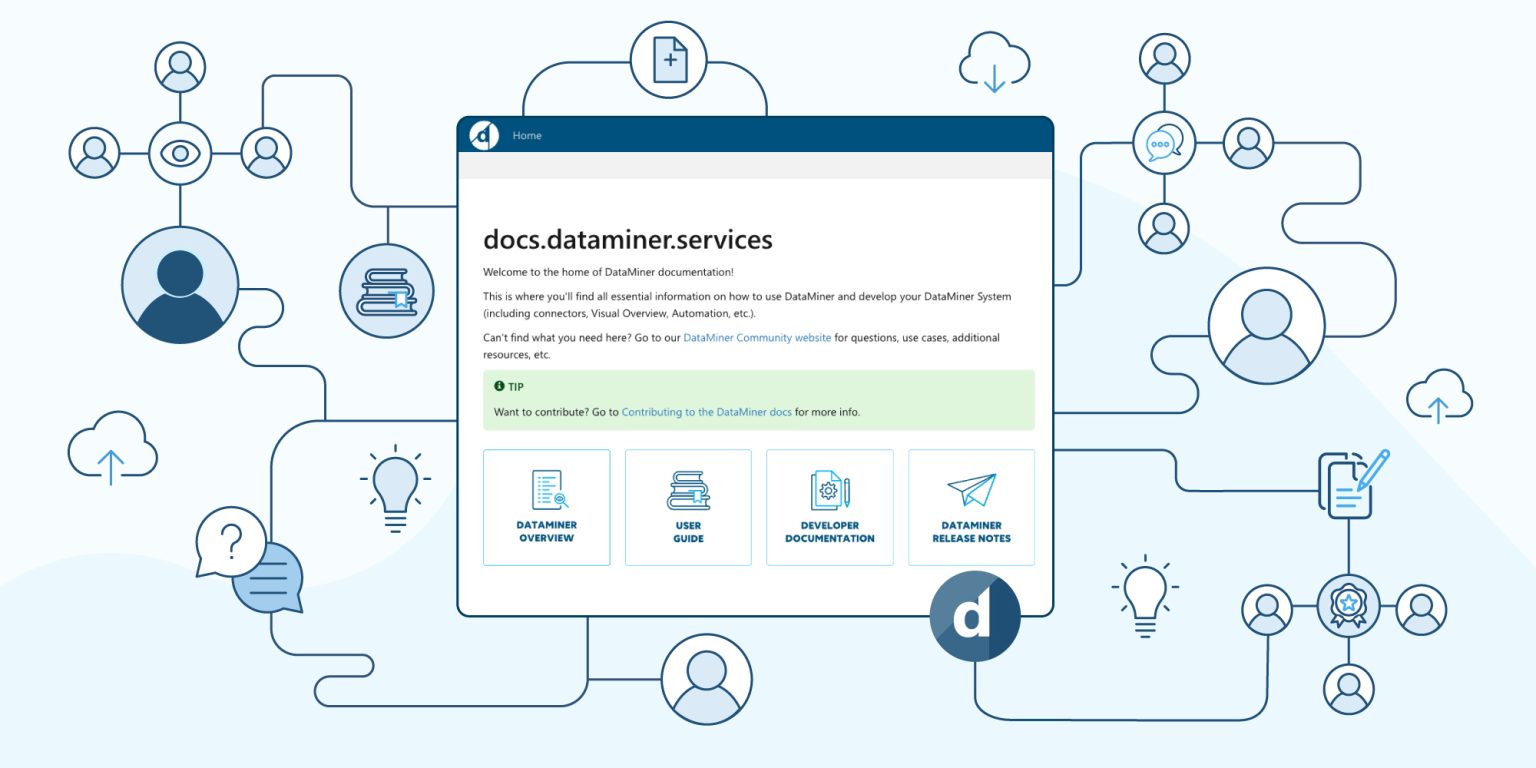Viewport: 1536px width, 768px height.
Task: Click the large dark person avatar on the left
Action: (x=180, y=284)
